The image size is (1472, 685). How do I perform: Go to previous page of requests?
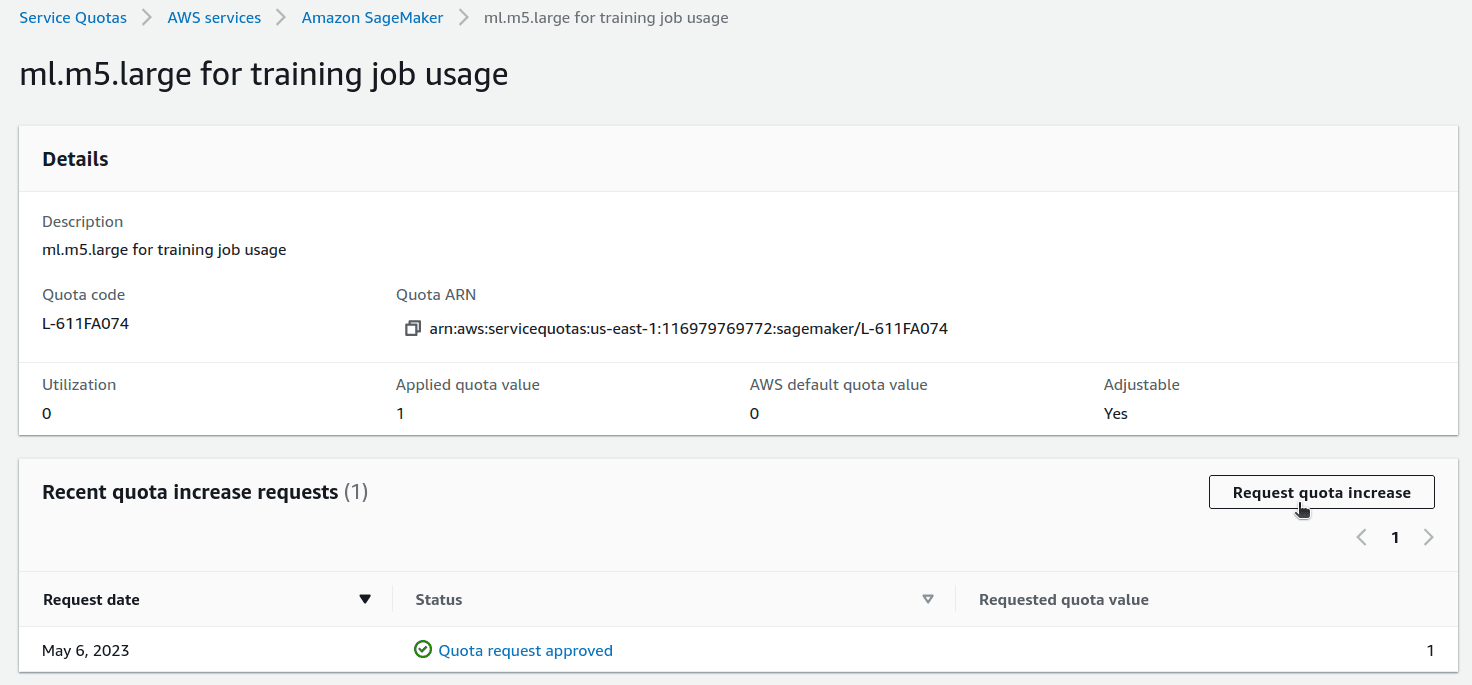(x=1361, y=538)
